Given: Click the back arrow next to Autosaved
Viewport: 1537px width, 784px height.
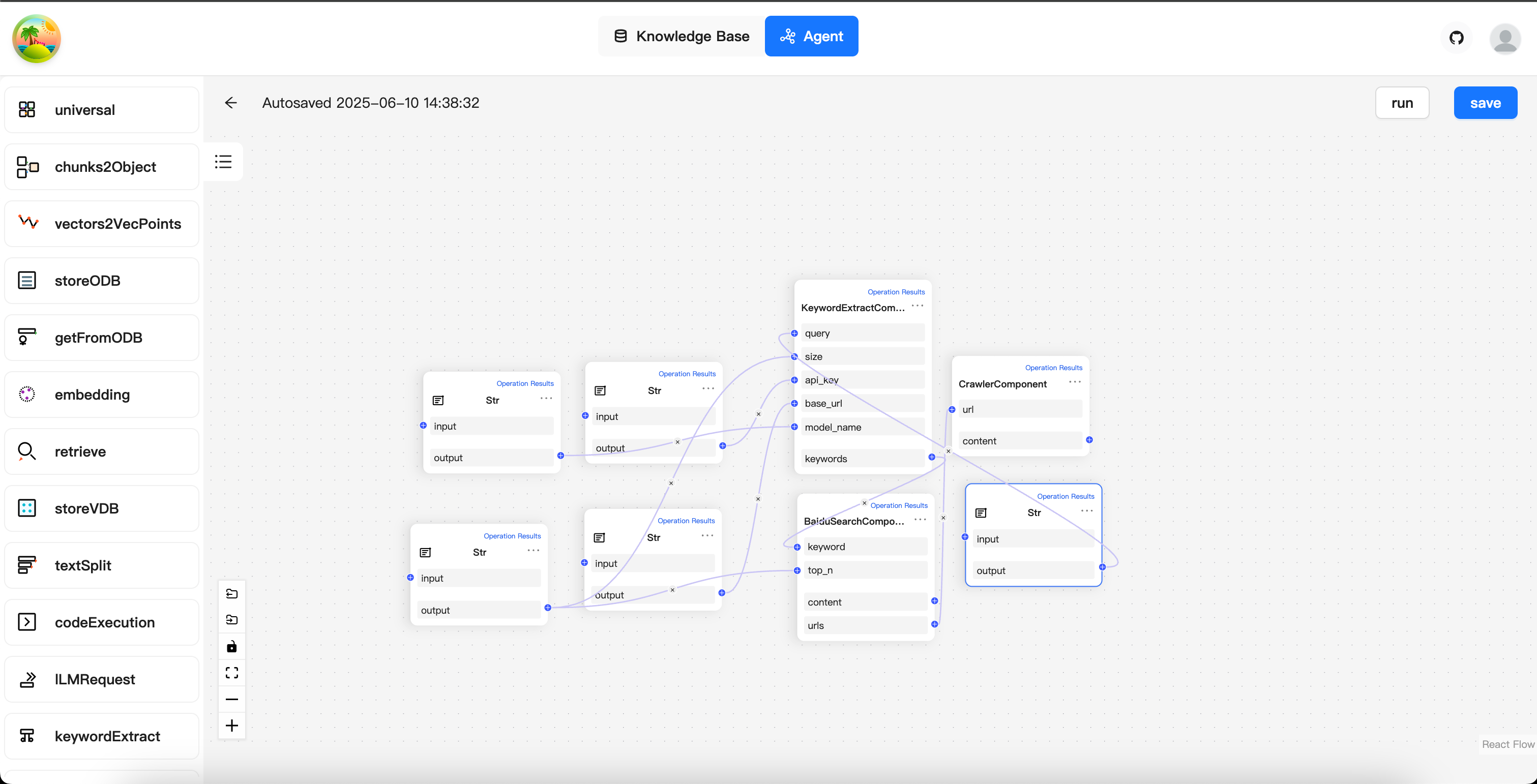Looking at the screenshot, I should pos(231,103).
